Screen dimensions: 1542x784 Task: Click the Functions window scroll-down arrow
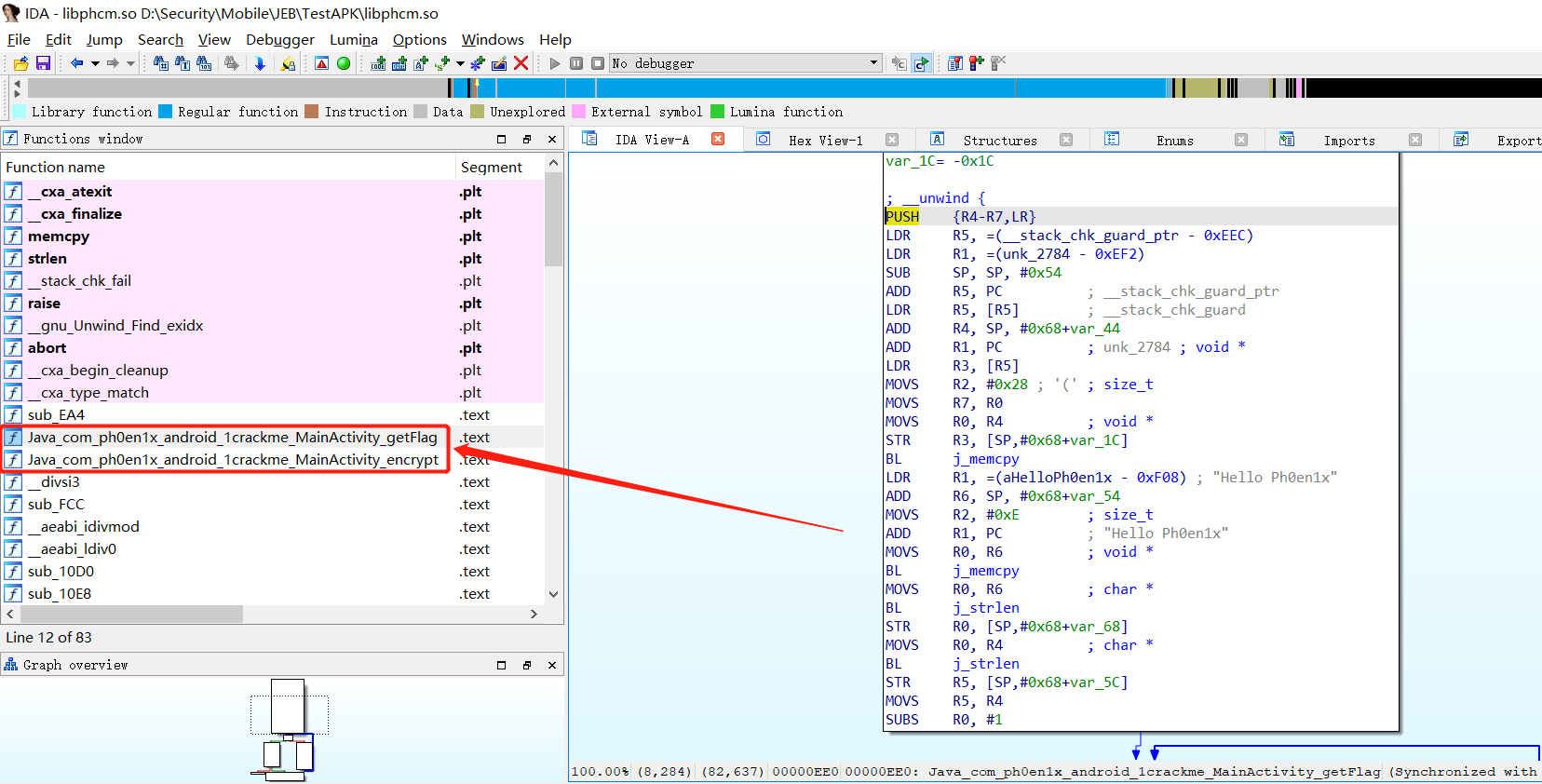554,594
